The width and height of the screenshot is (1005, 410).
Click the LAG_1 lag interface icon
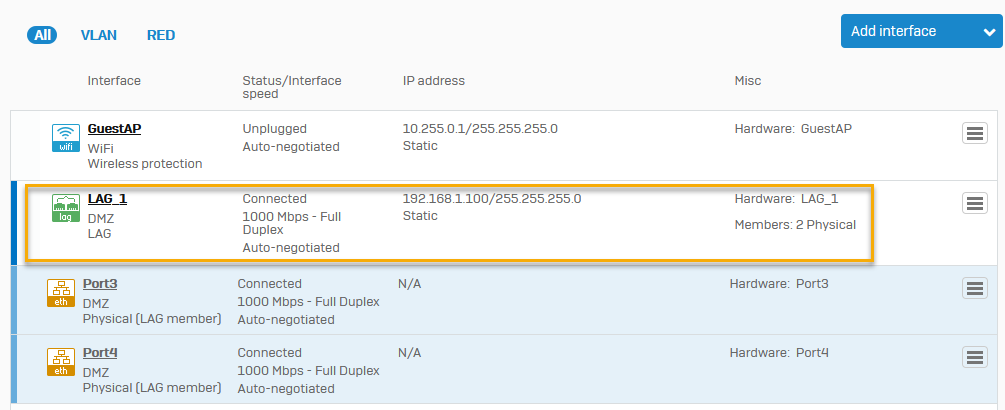point(66,208)
